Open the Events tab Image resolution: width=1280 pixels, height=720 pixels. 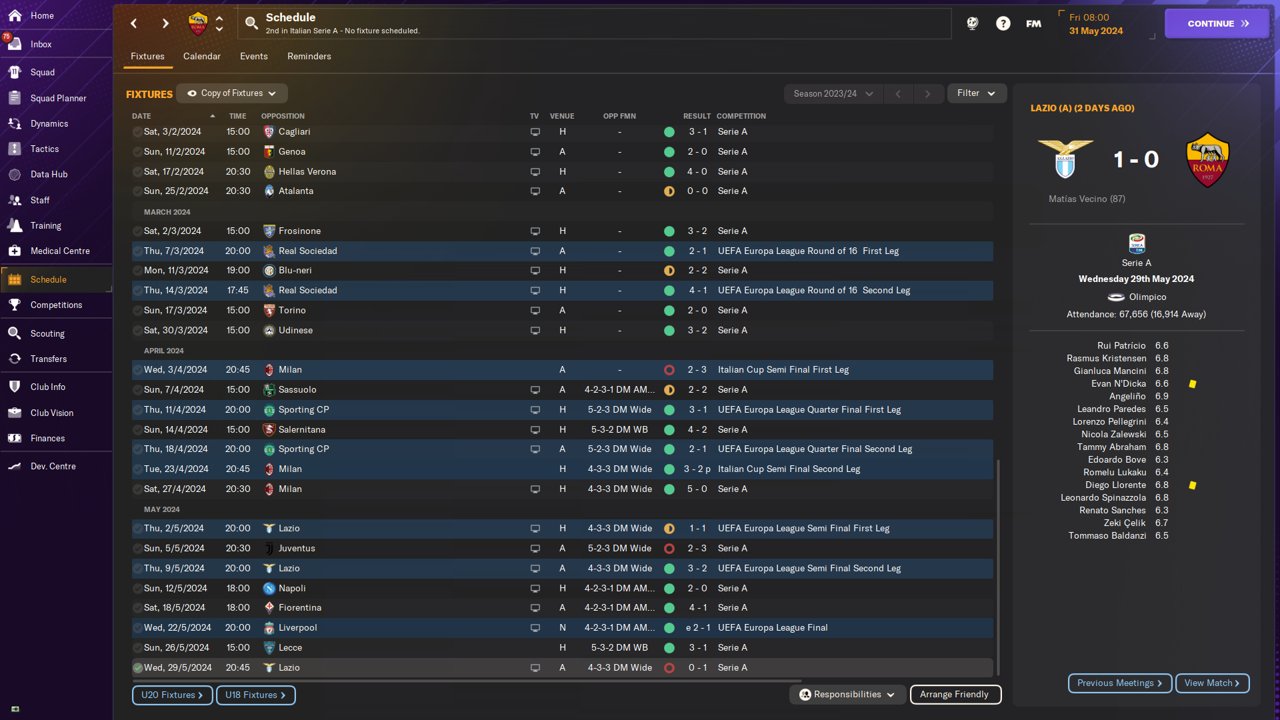(254, 56)
